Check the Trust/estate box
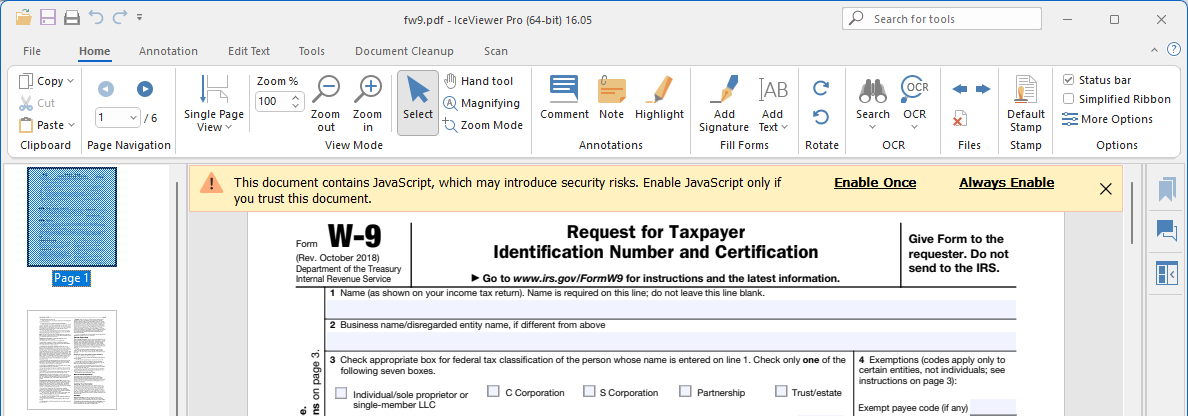The height and width of the screenshot is (416, 1188). click(x=781, y=391)
